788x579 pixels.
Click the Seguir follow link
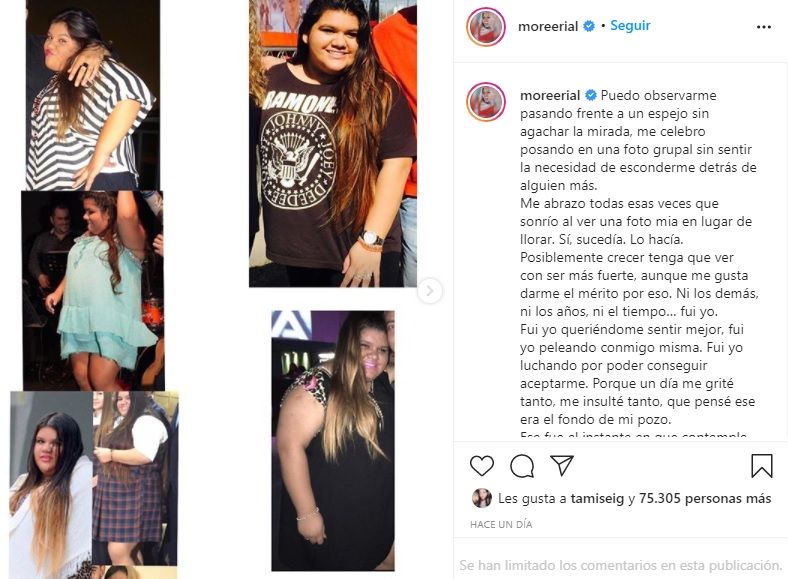pos(630,26)
